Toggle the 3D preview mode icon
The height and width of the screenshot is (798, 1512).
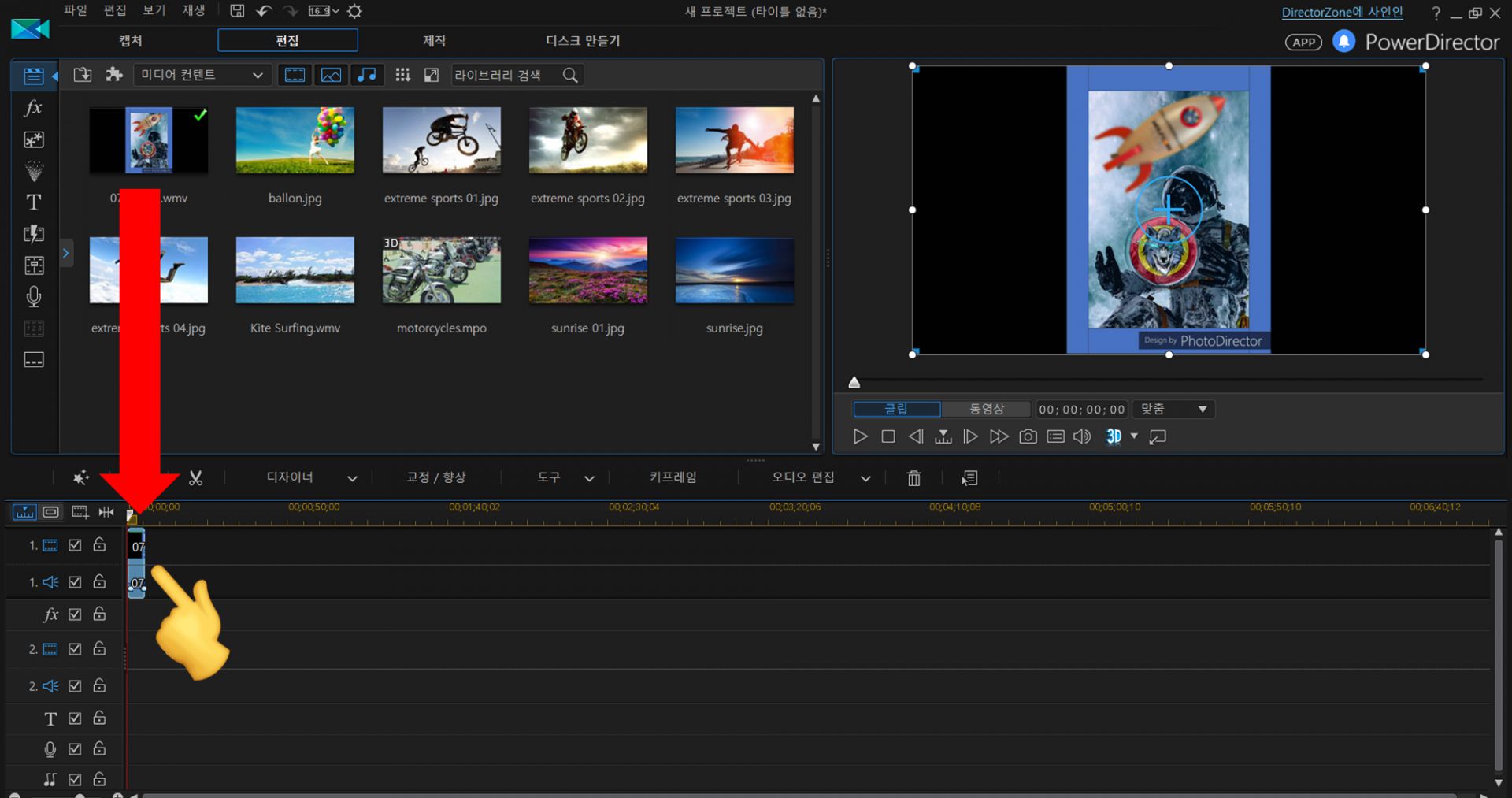[x=1114, y=436]
